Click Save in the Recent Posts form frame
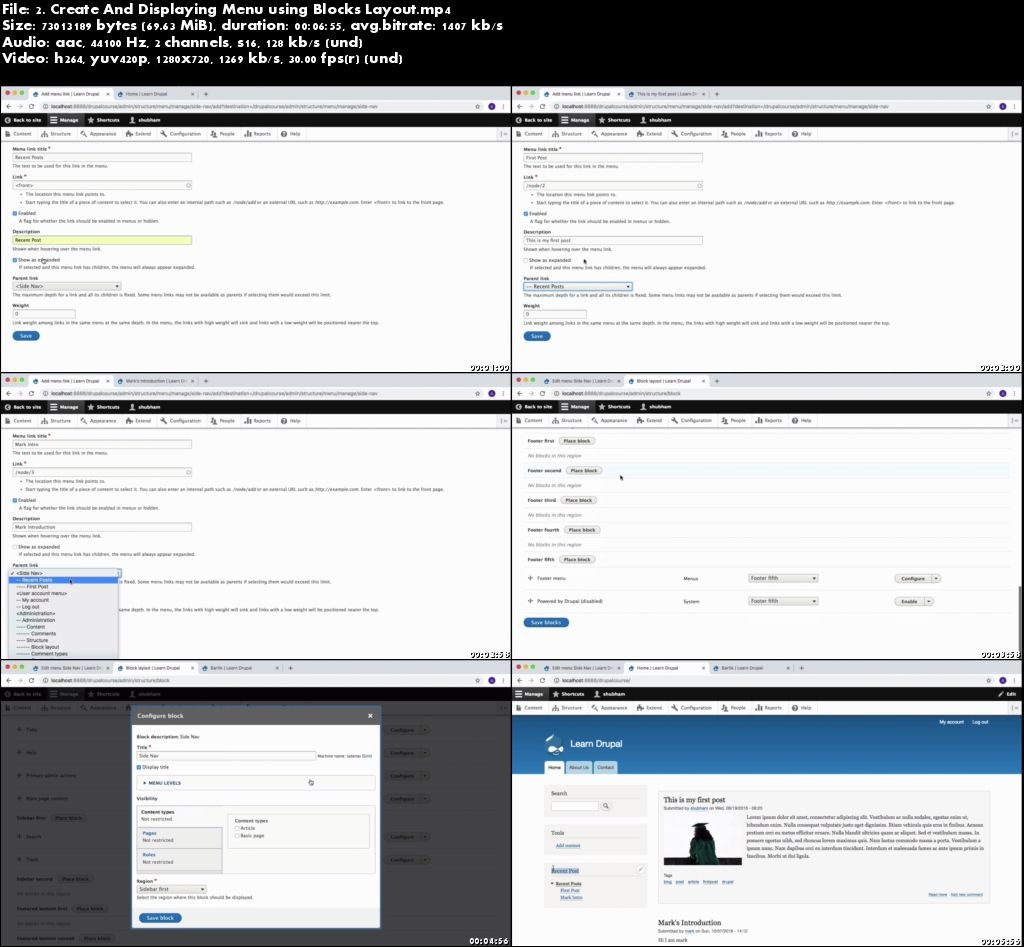 pos(26,336)
